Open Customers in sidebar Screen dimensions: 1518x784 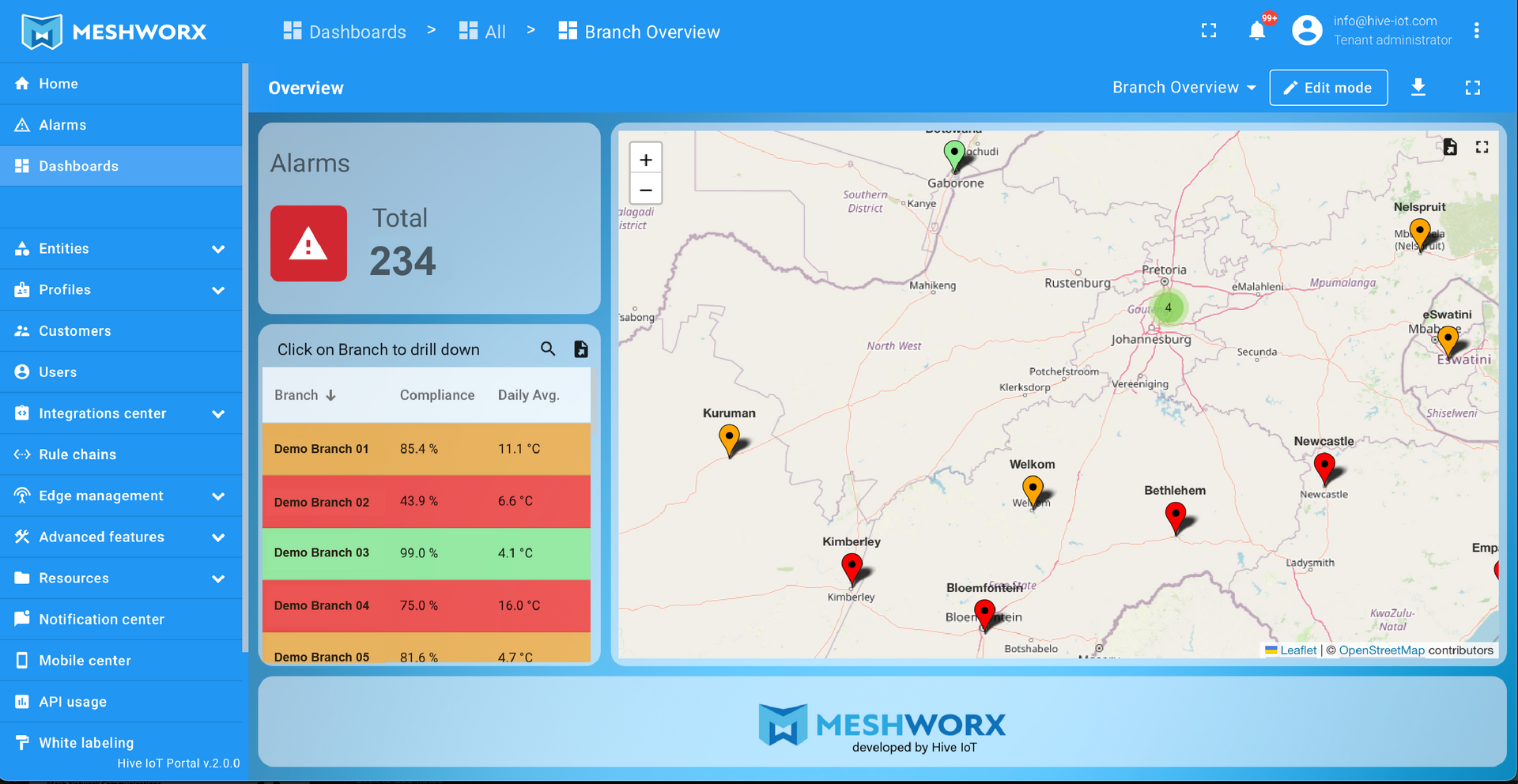pos(121,331)
